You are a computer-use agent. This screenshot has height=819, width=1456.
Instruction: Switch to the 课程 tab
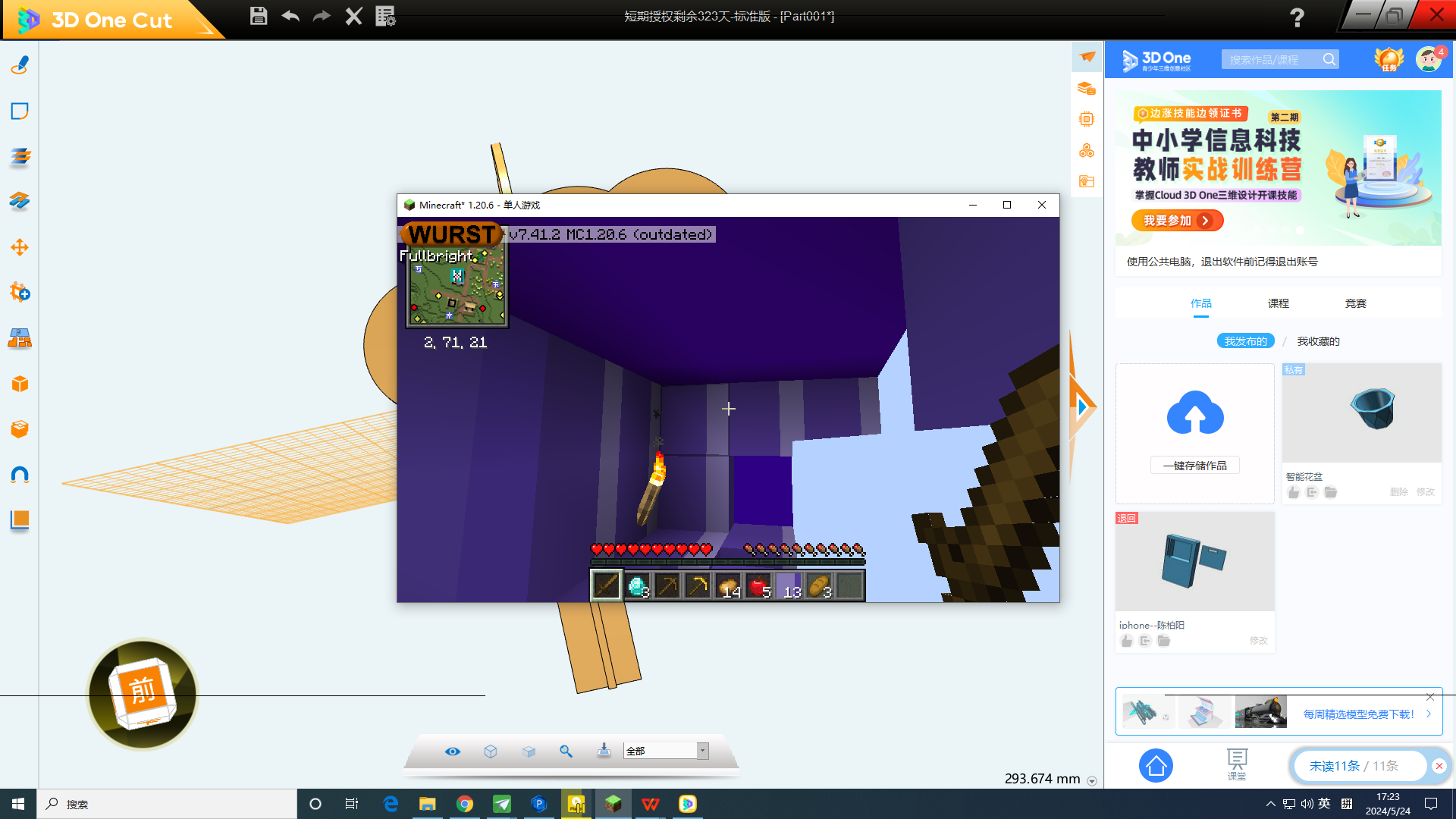tap(1278, 303)
